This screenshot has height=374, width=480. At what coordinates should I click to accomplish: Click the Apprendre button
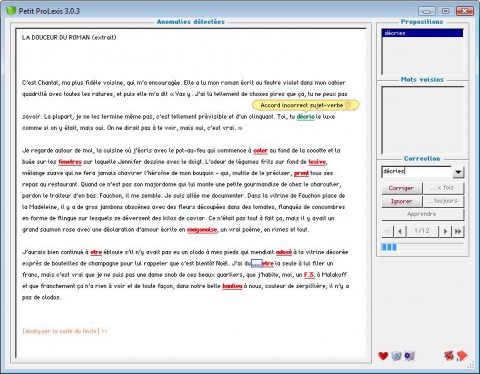[x=422, y=214]
